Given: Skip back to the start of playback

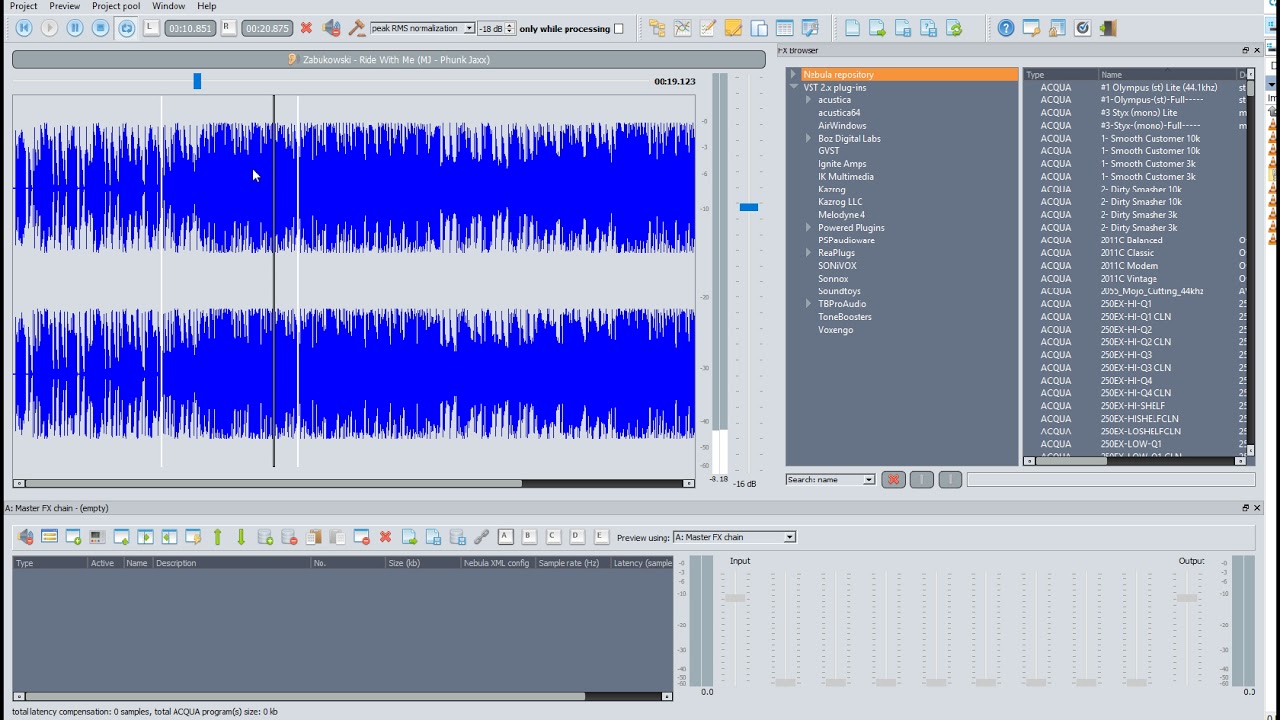Looking at the screenshot, I should click(24, 28).
